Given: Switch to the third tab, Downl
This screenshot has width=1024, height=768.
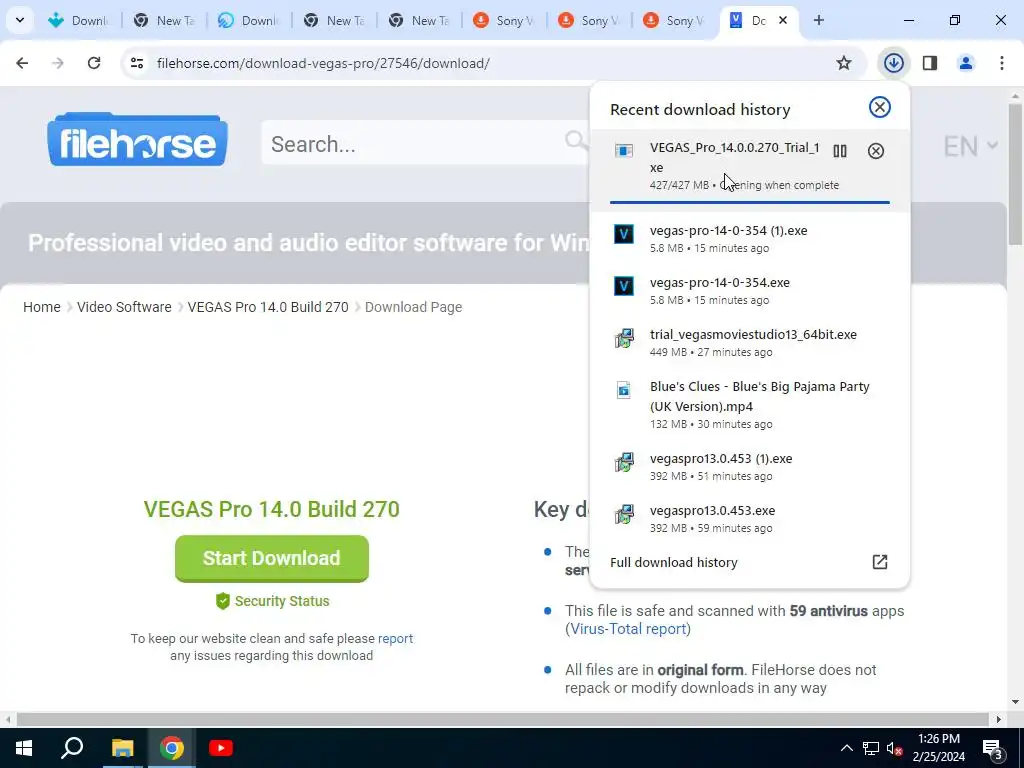Looking at the screenshot, I should tap(249, 21).
